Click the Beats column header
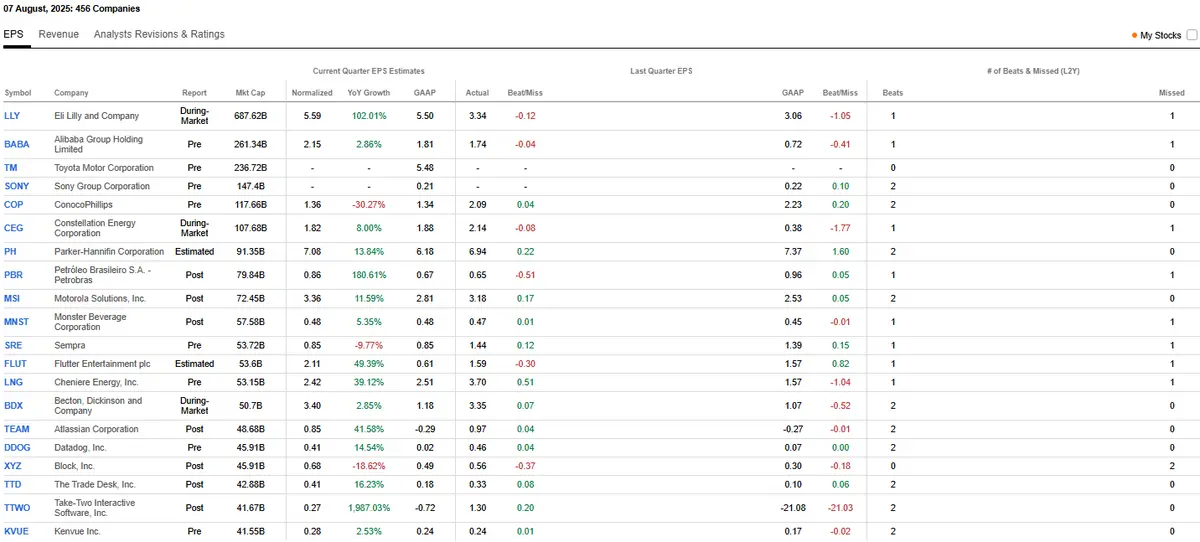The height and width of the screenshot is (542, 1200). point(892,93)
